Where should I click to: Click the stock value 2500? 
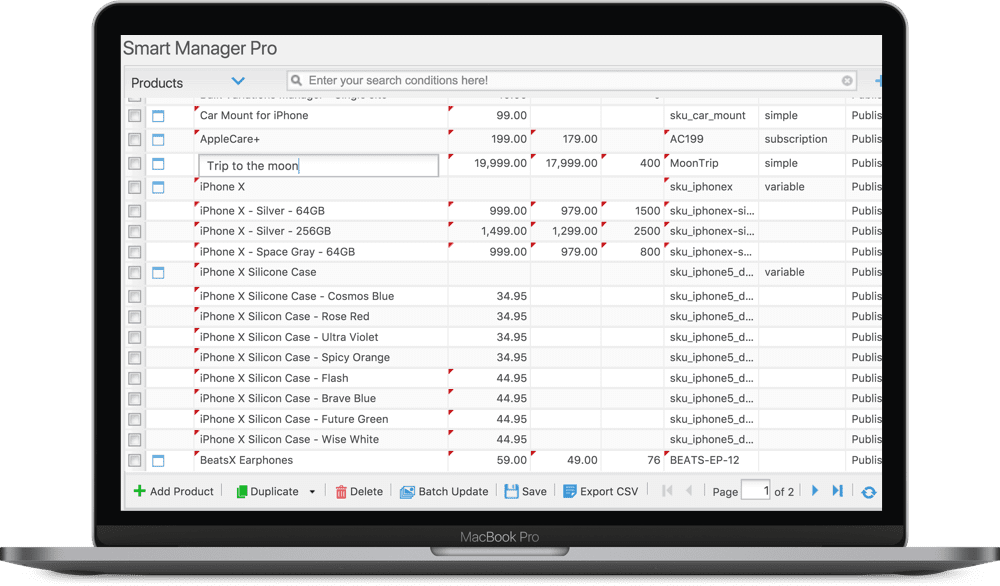click(647, 231)
